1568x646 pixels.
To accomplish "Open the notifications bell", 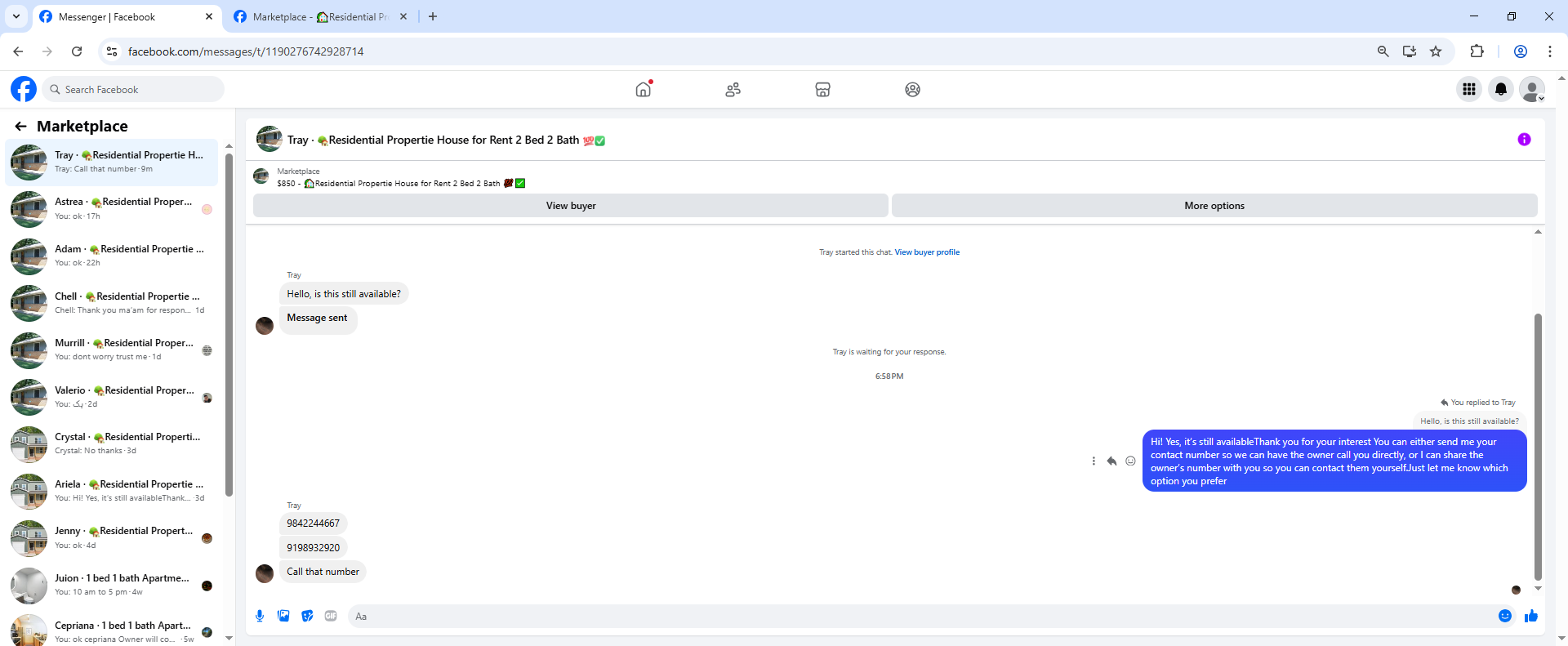I will click(1501, 89).
